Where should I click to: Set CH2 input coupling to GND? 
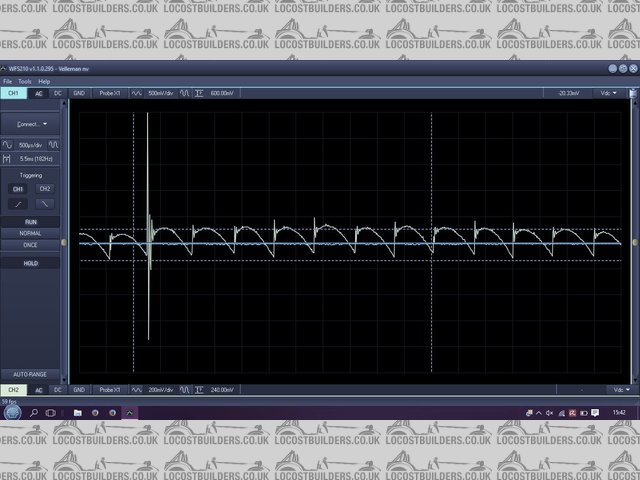coord(79,389)
